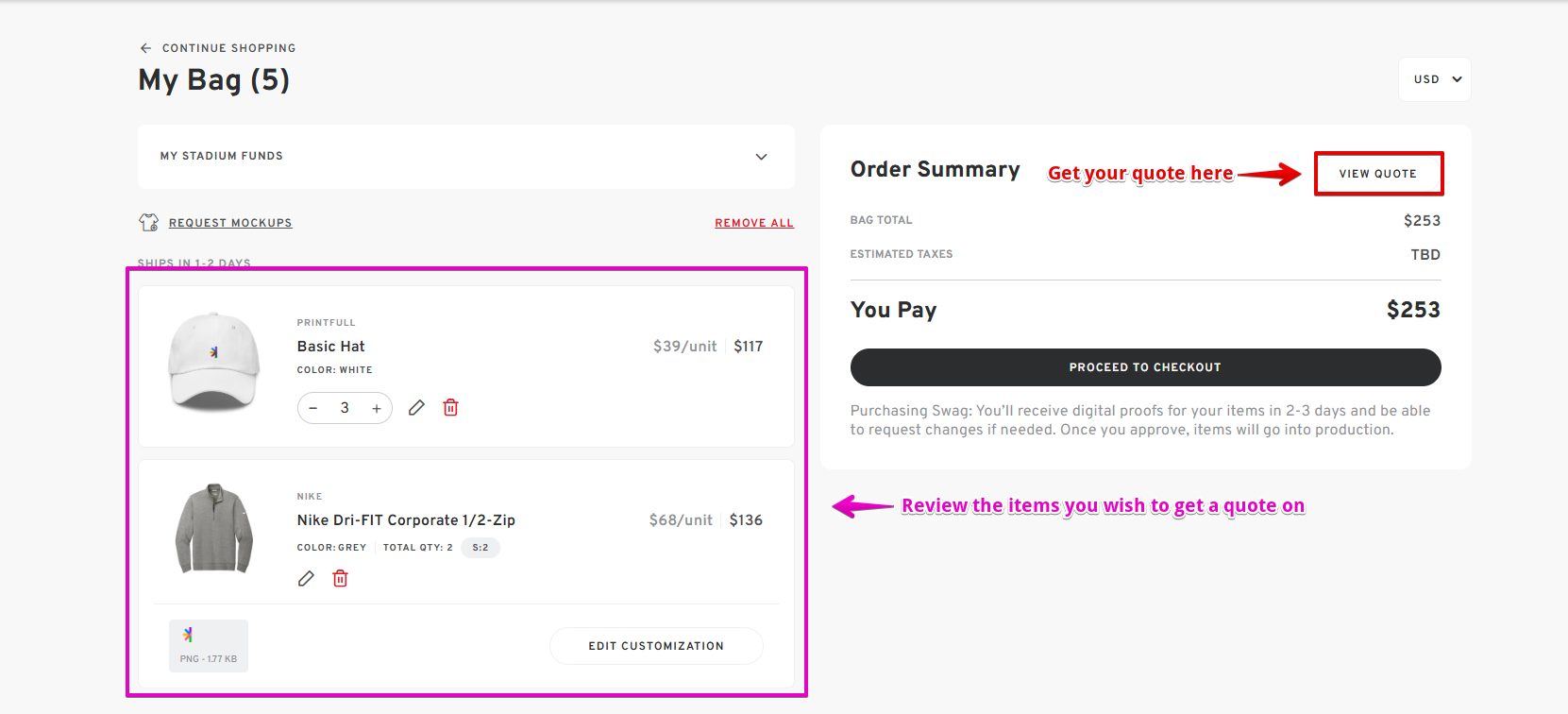Go back via Continue Shopping link

pyautogui.click(x=228, y=48)
